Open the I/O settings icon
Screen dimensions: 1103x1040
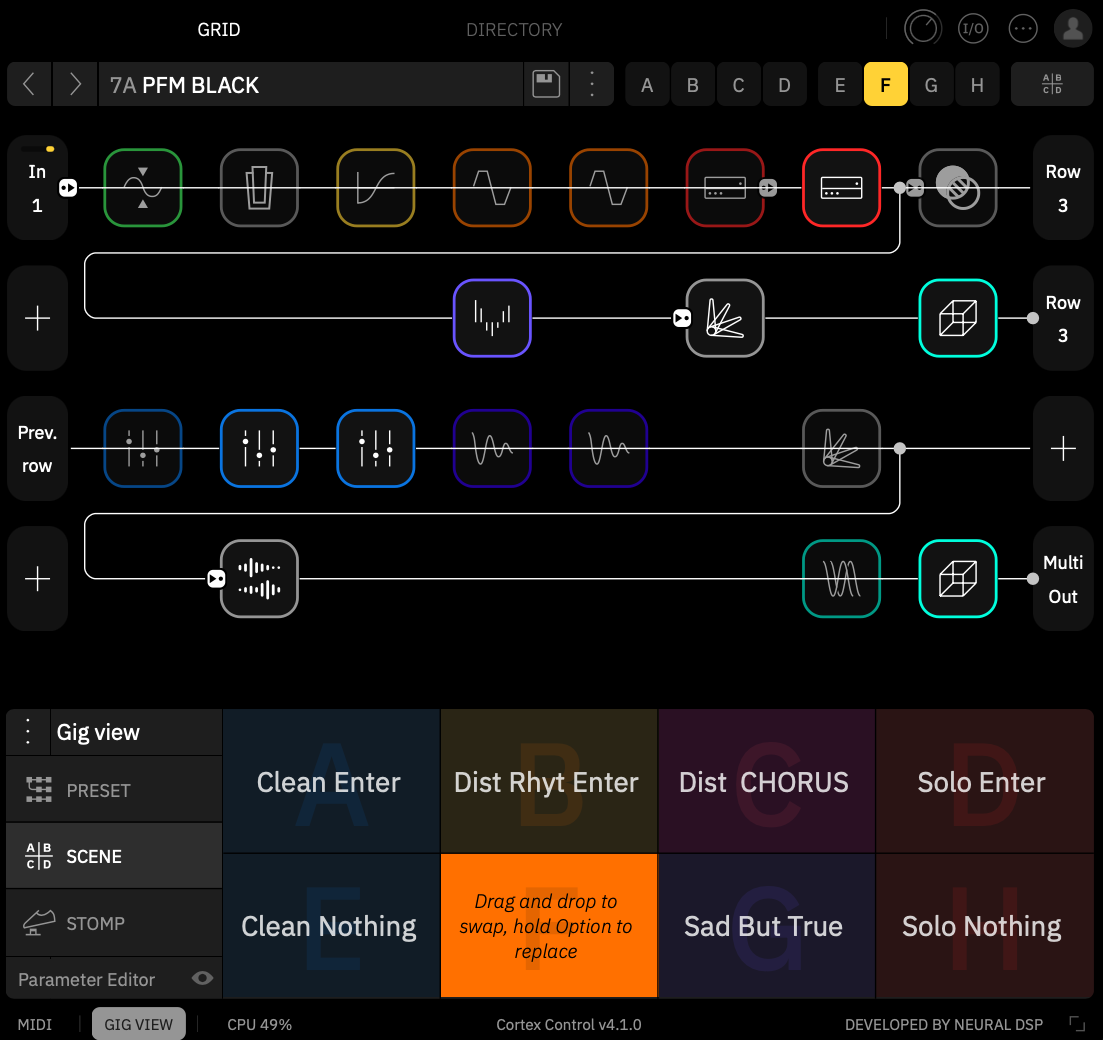[x=974, y=29]
